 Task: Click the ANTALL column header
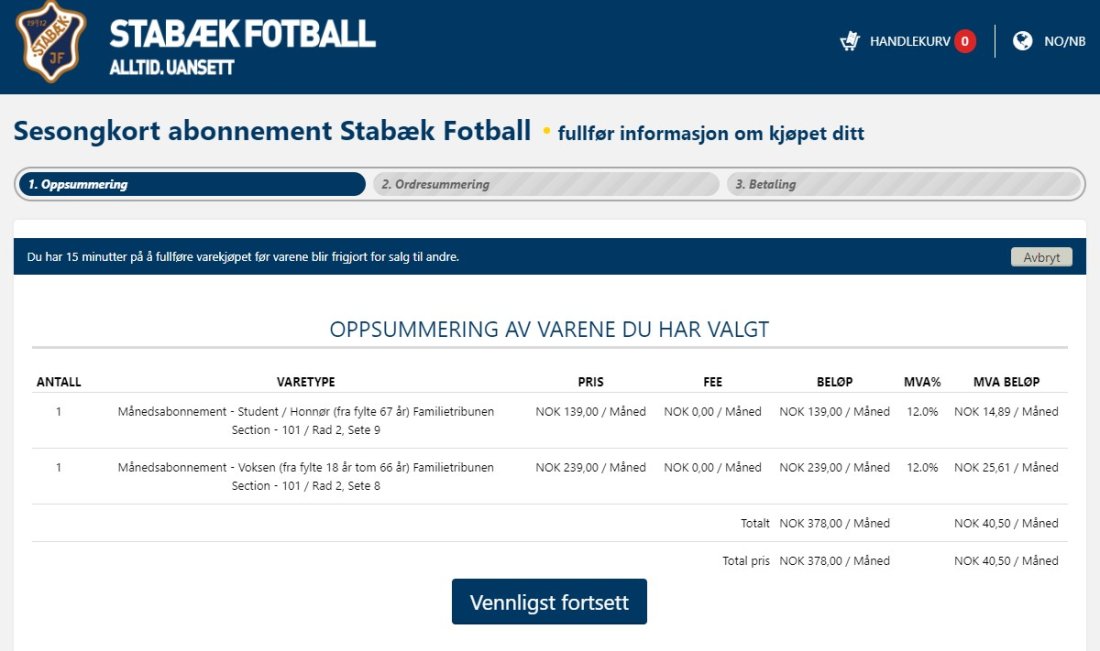[59, 382]
